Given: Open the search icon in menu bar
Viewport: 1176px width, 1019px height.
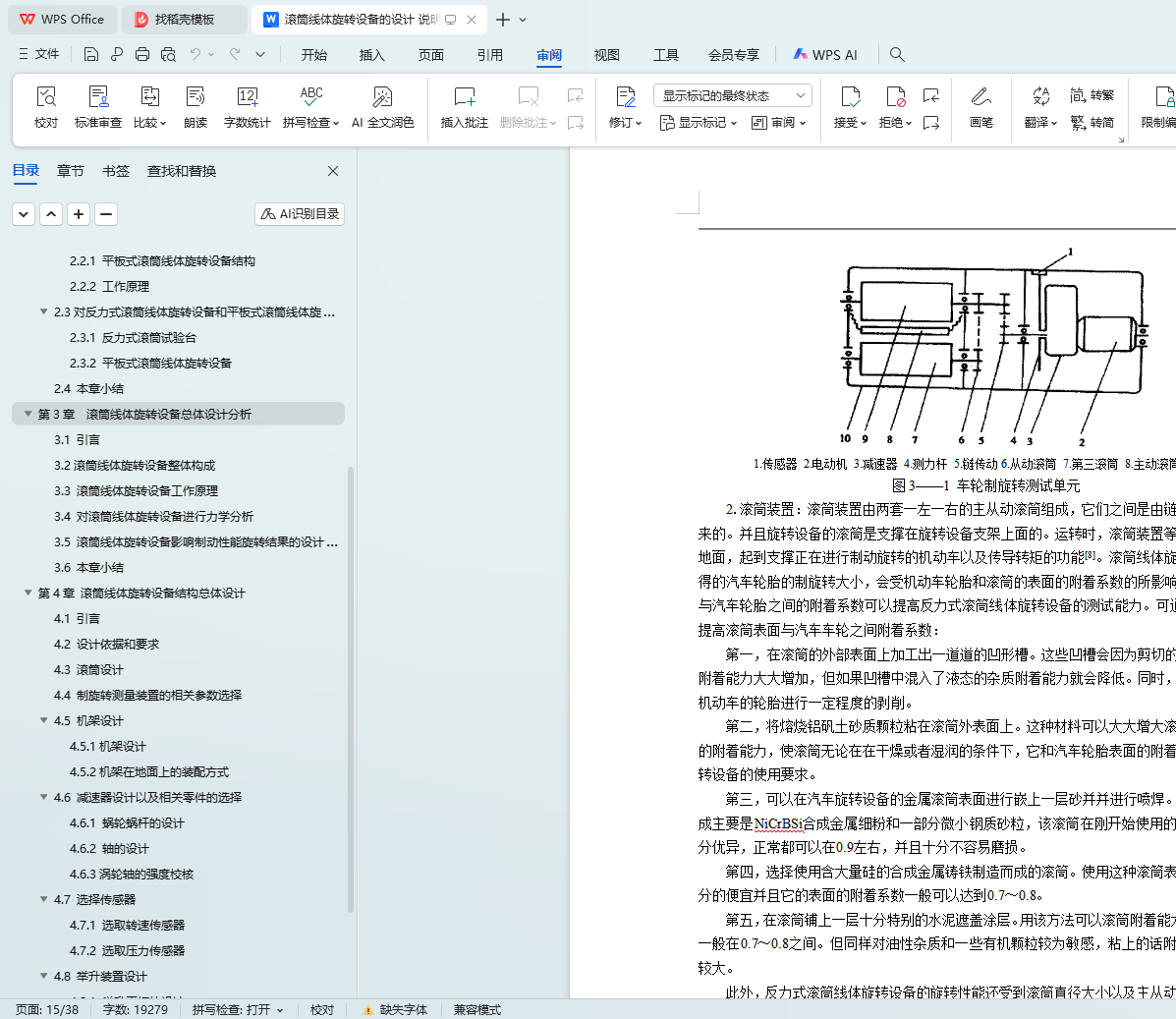Looking at the screenshot, I should click(897, 54).
